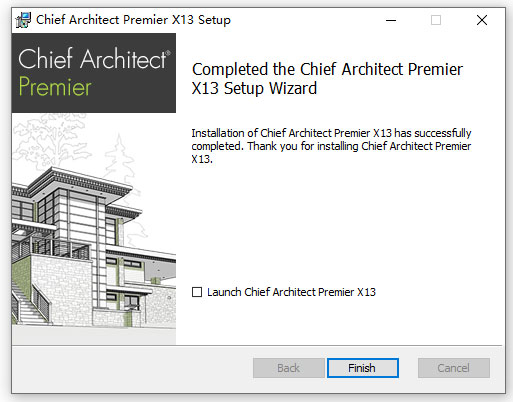
Task: Click the gray footer bar beside Back
Action: 132,369
